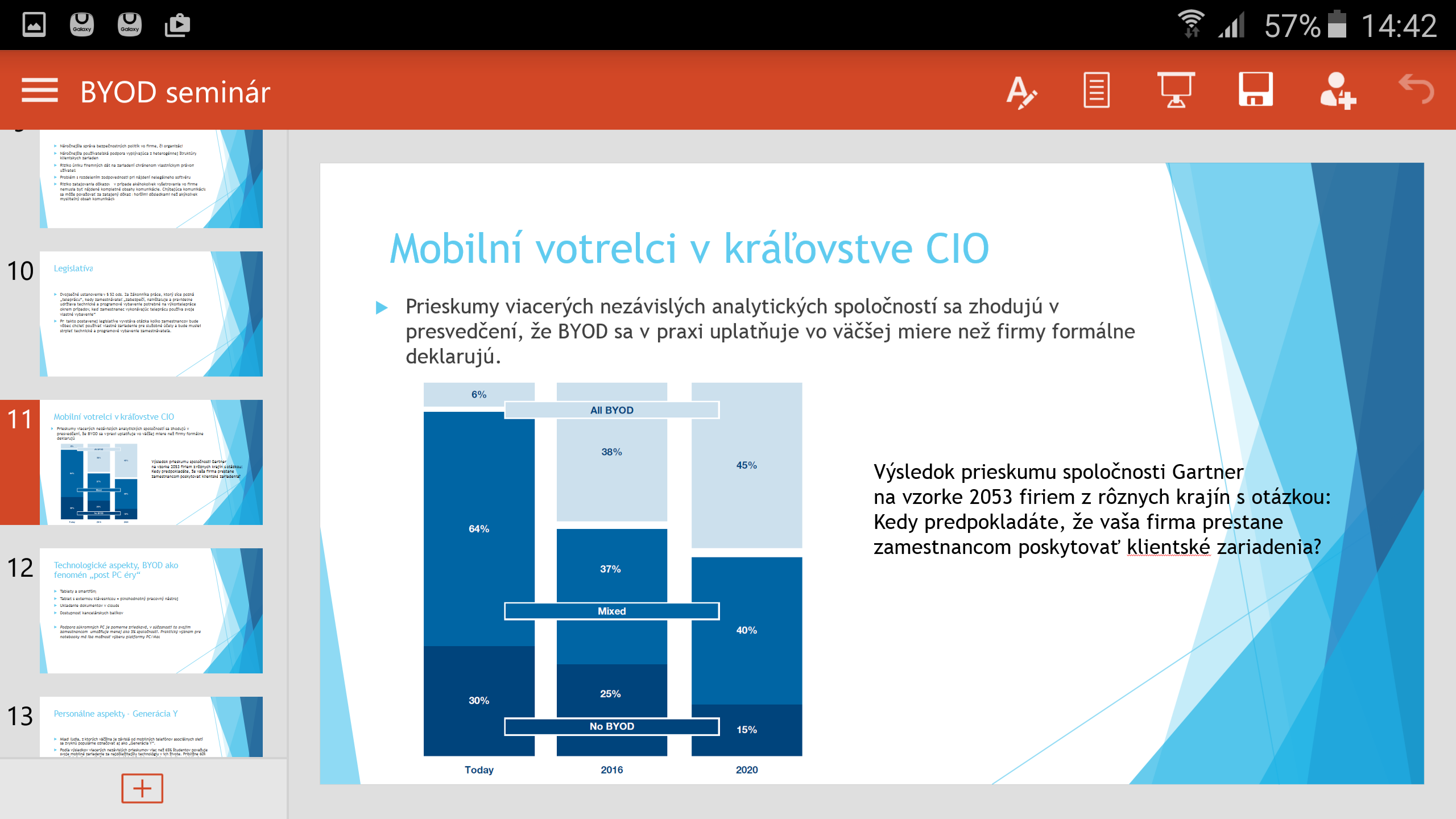The width and height of the screenshot is (1456, 819).
Task: Select slide 13 Personálne aspekty thumbnail
Action: click(151, 727)
